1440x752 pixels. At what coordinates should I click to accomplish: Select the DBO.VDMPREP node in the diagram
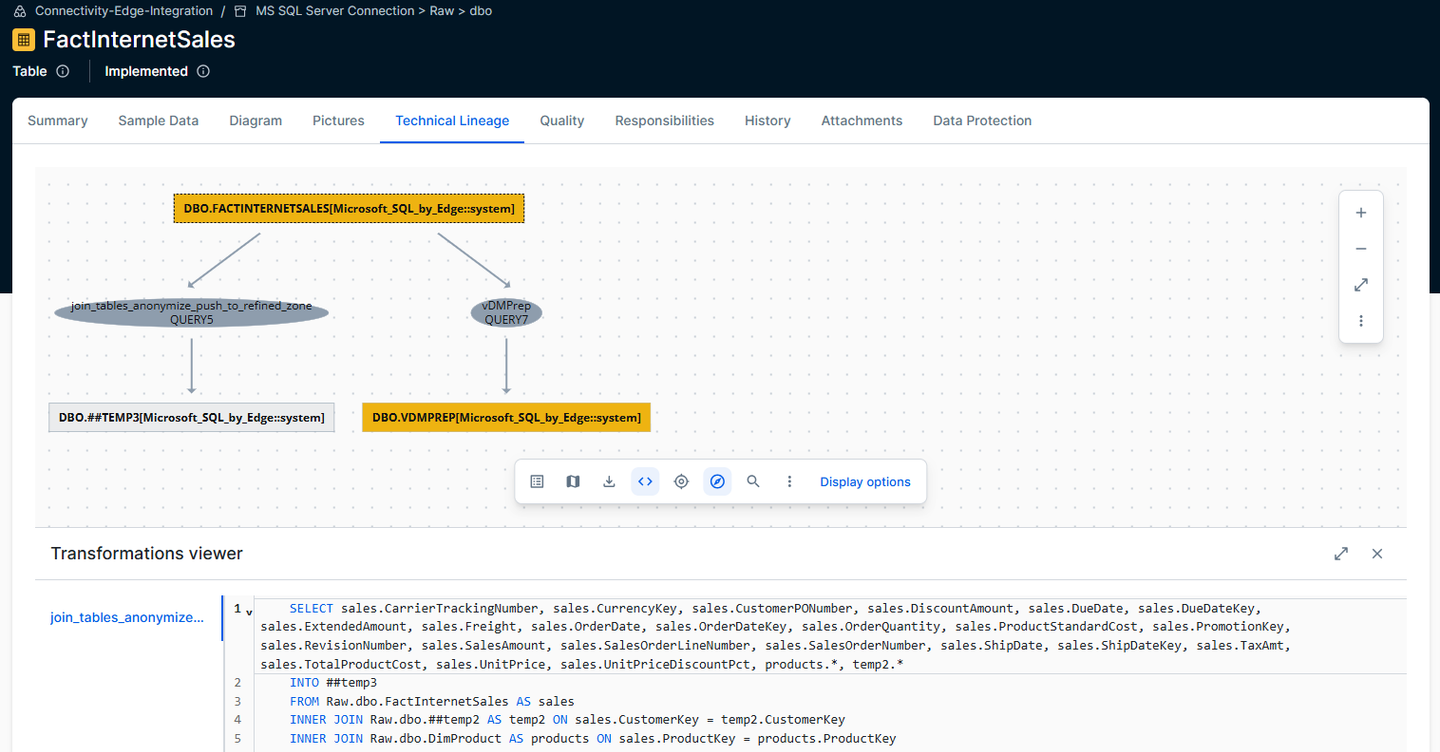(x=506, y=417)
